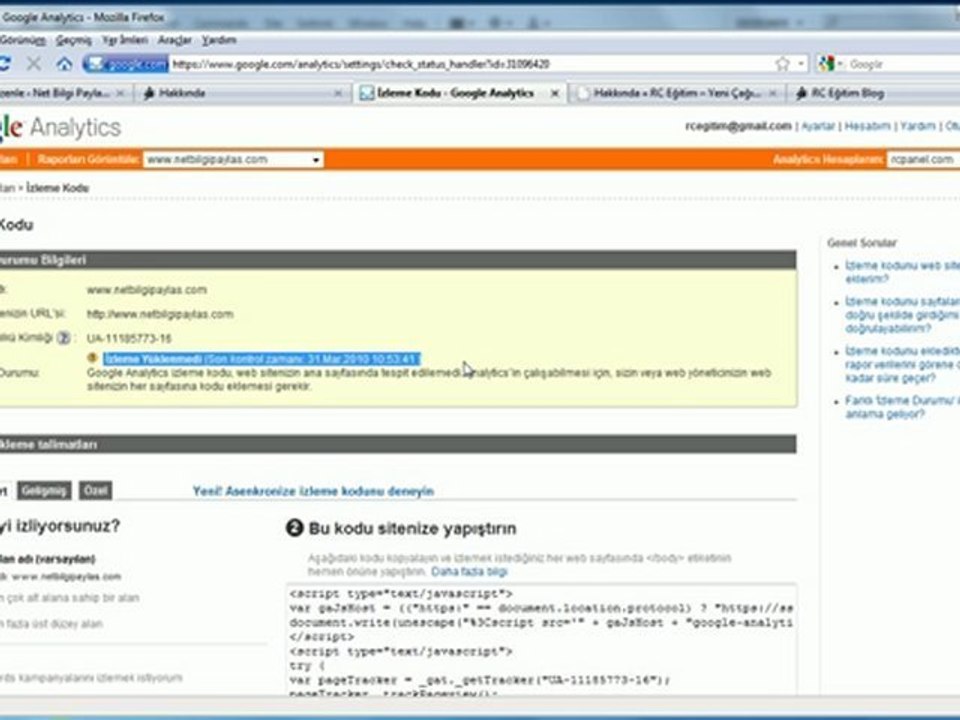
Task: Click google.com site identity badge
Action: click(x=126, y=64)
